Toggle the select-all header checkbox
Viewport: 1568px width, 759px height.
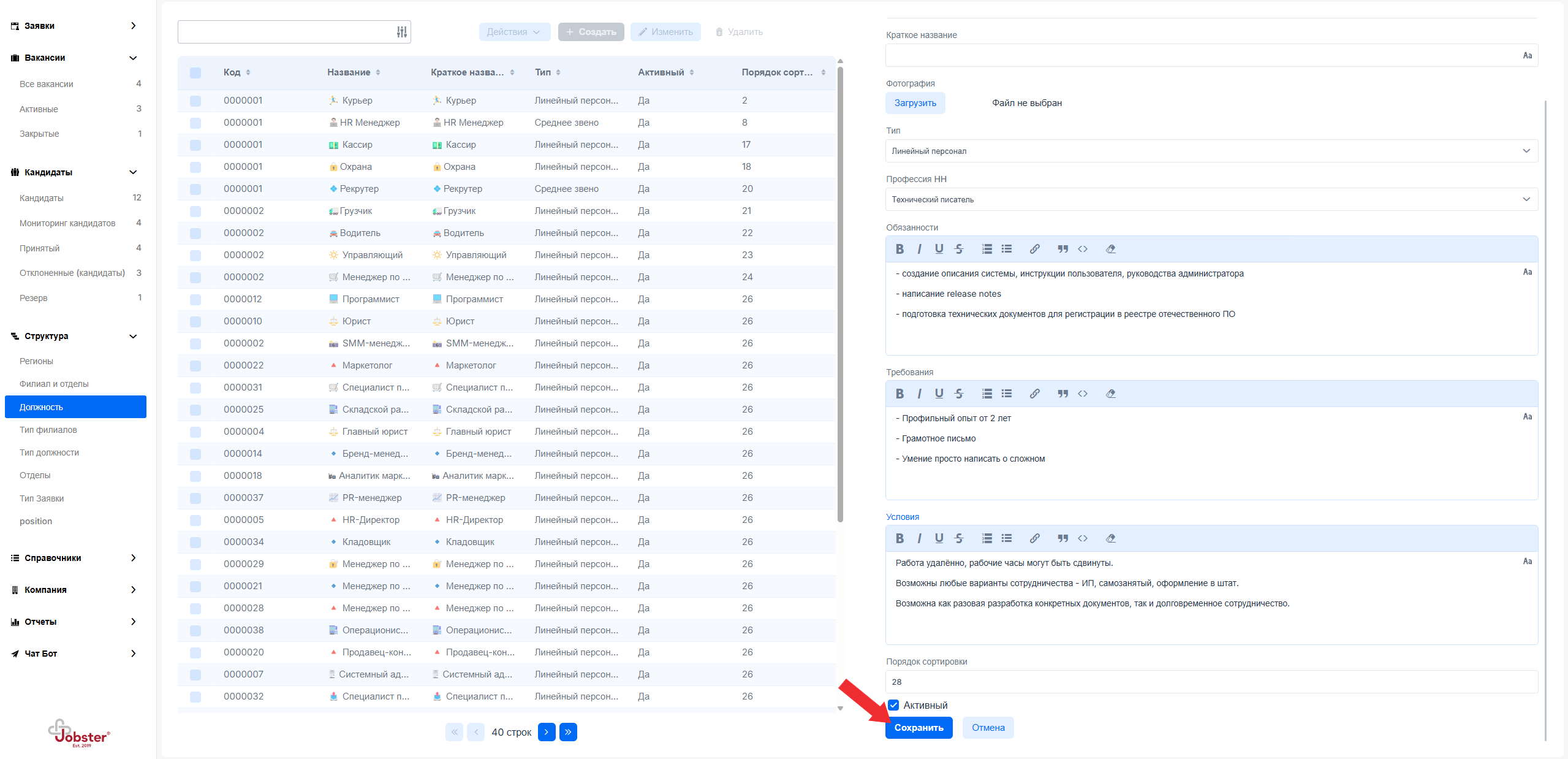pos(195,72)
